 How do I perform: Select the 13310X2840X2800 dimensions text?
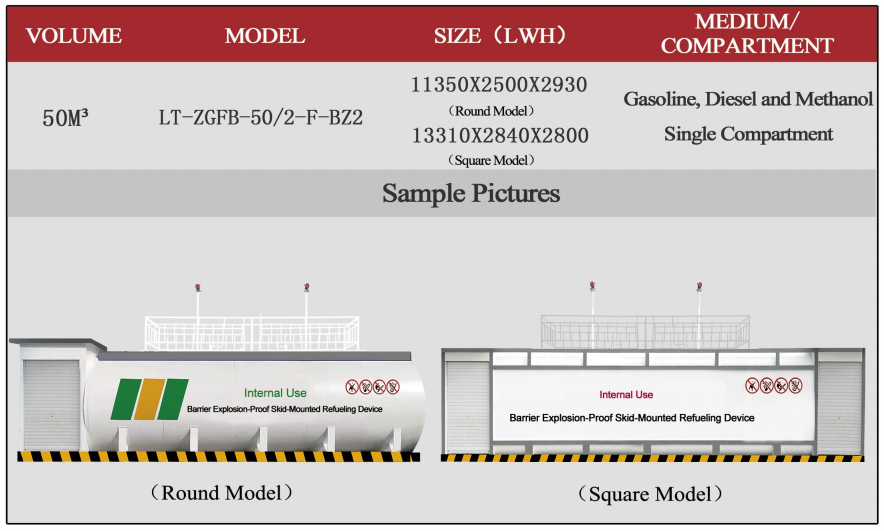click(x=500, y=135)
